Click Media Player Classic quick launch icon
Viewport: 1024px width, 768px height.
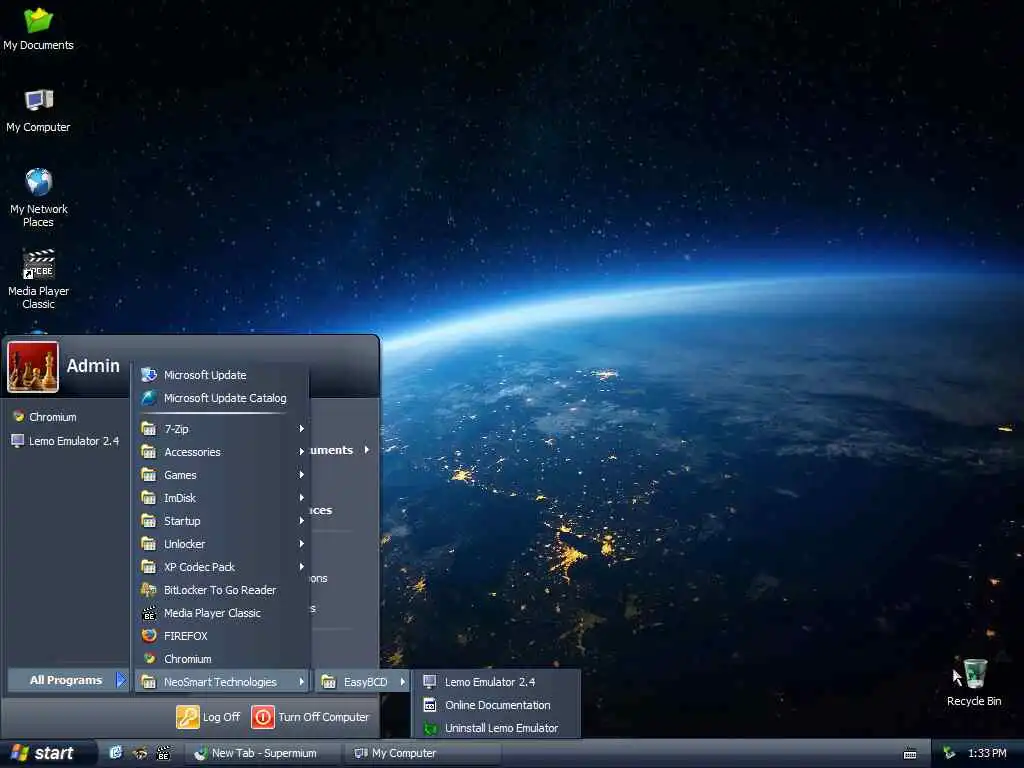(163, 753)
